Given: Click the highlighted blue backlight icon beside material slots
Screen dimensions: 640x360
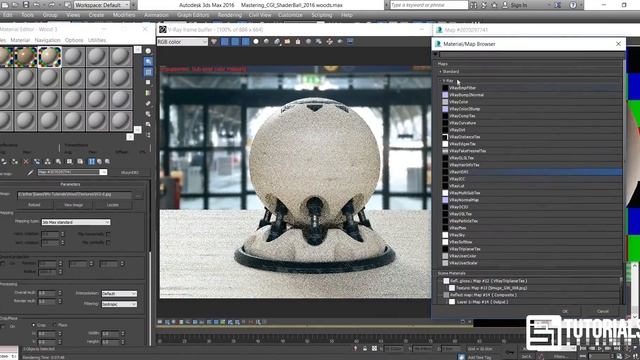Looking at the screenshot, I should (148, 61).
